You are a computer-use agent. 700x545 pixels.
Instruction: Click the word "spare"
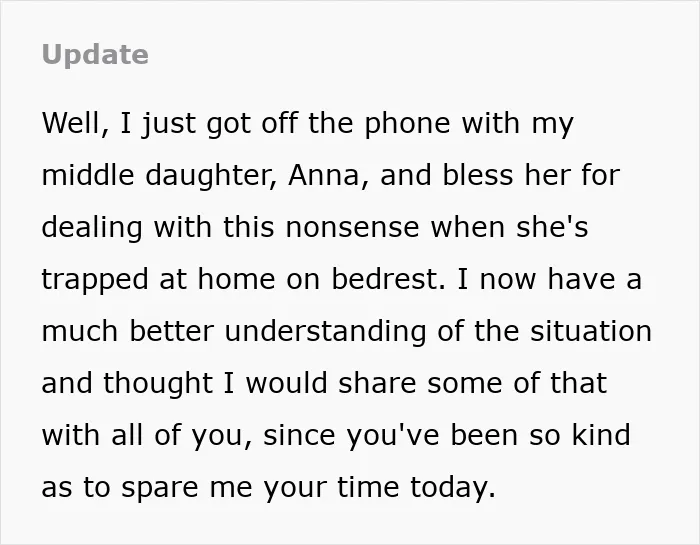pos(160,488)
